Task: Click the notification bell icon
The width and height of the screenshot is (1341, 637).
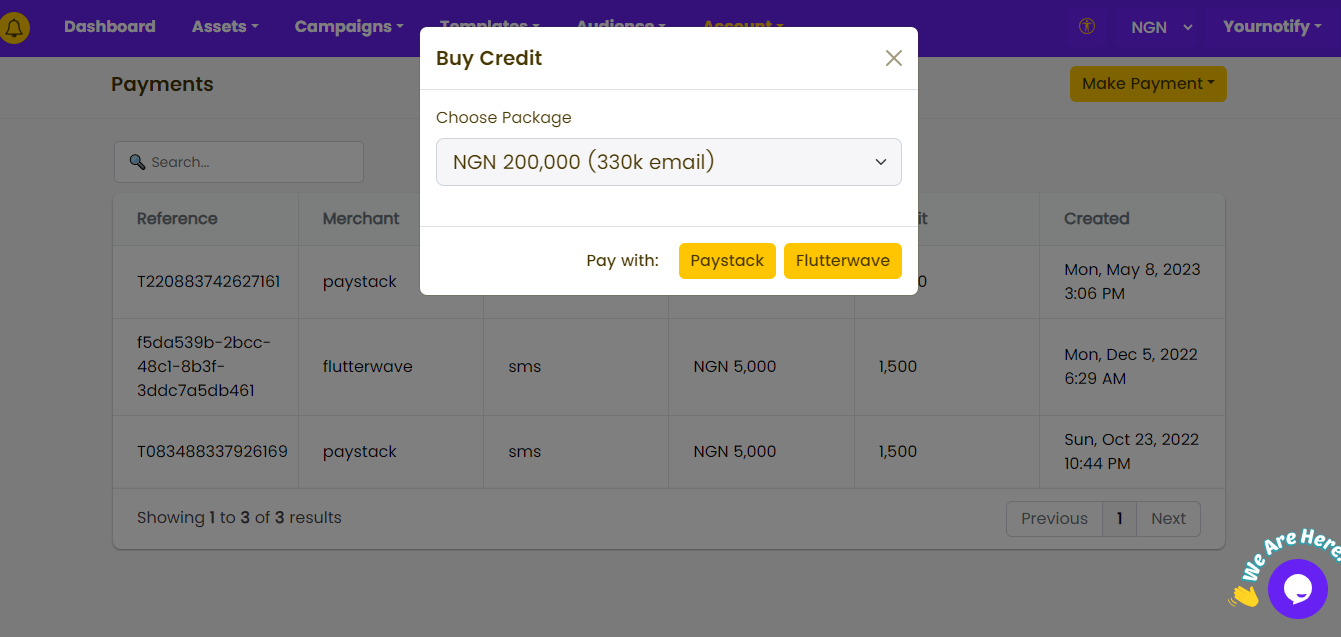Action: click(x=14, y=28)
